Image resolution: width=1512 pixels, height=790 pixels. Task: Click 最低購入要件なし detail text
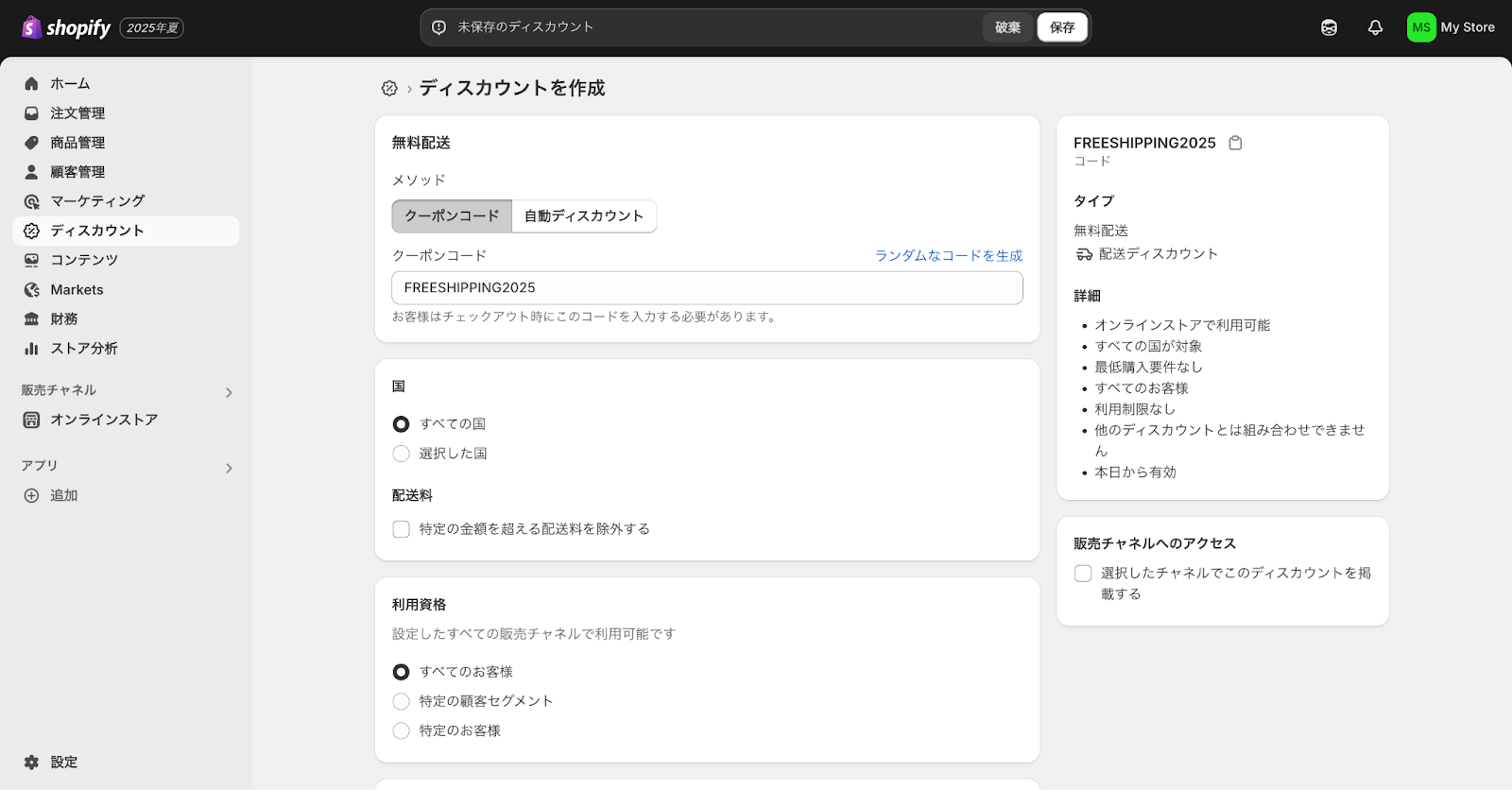click(1148, 368)
